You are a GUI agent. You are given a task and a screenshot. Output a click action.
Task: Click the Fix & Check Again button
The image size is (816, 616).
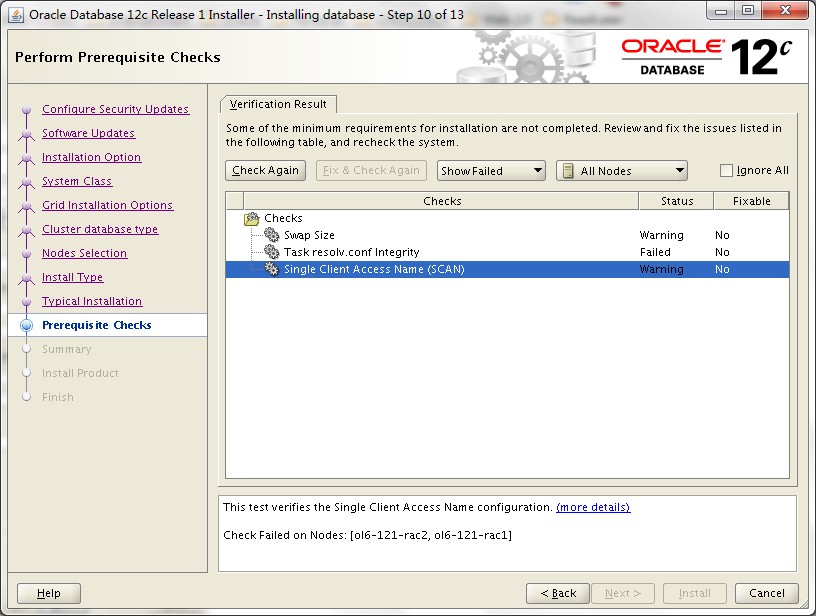click(x=371, y=170)
